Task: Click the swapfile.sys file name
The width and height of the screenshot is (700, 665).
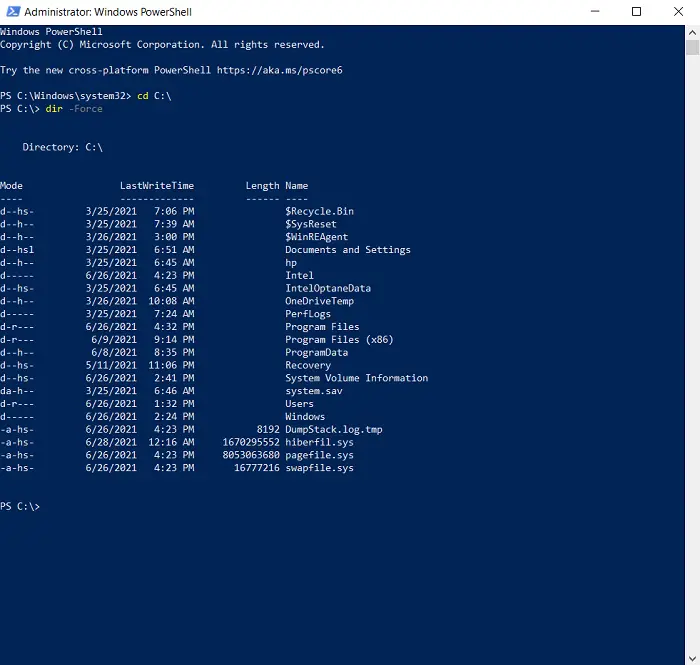Action: point(320,468)
